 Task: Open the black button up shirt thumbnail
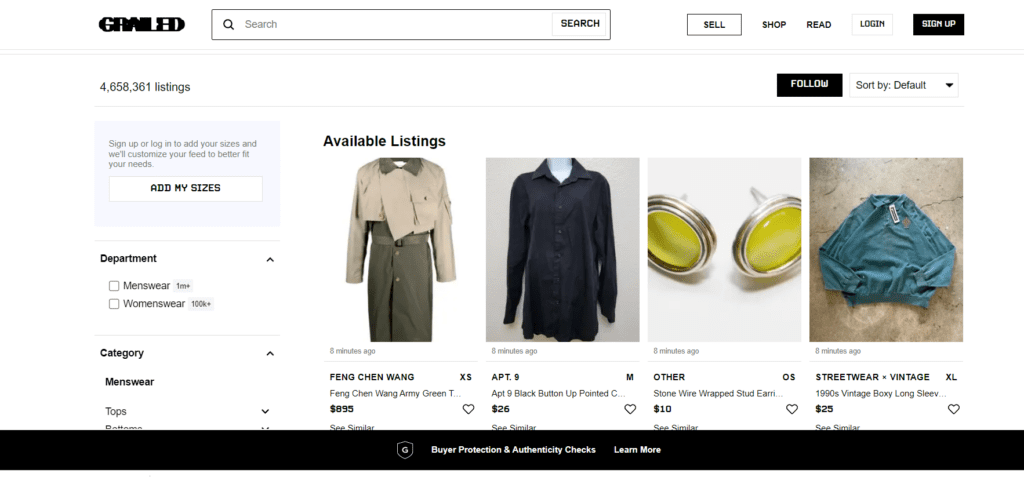pos(562,250)
